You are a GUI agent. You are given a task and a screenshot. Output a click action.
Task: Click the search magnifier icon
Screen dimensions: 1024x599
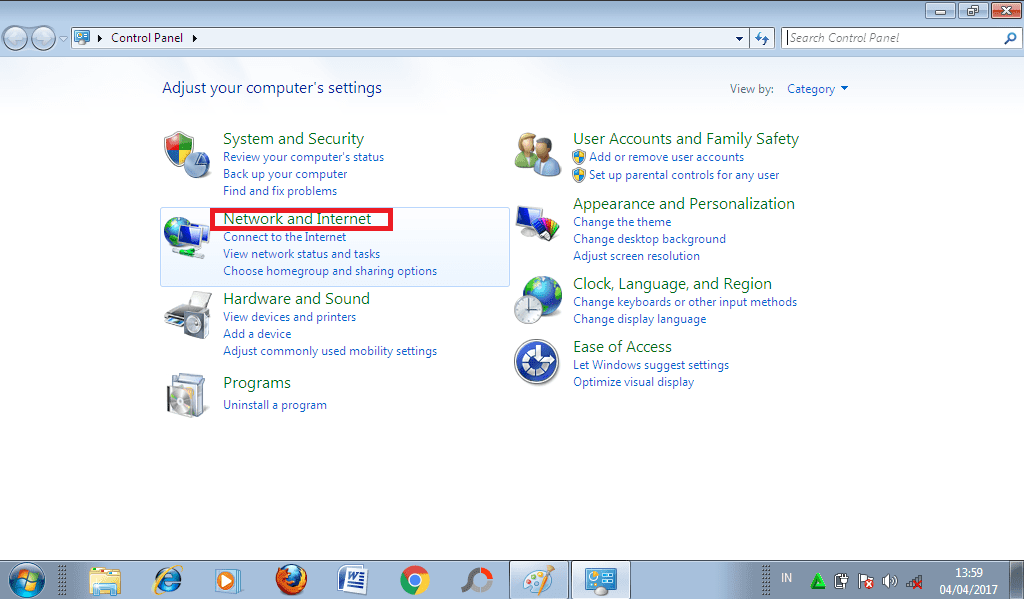coord(1010,39)
